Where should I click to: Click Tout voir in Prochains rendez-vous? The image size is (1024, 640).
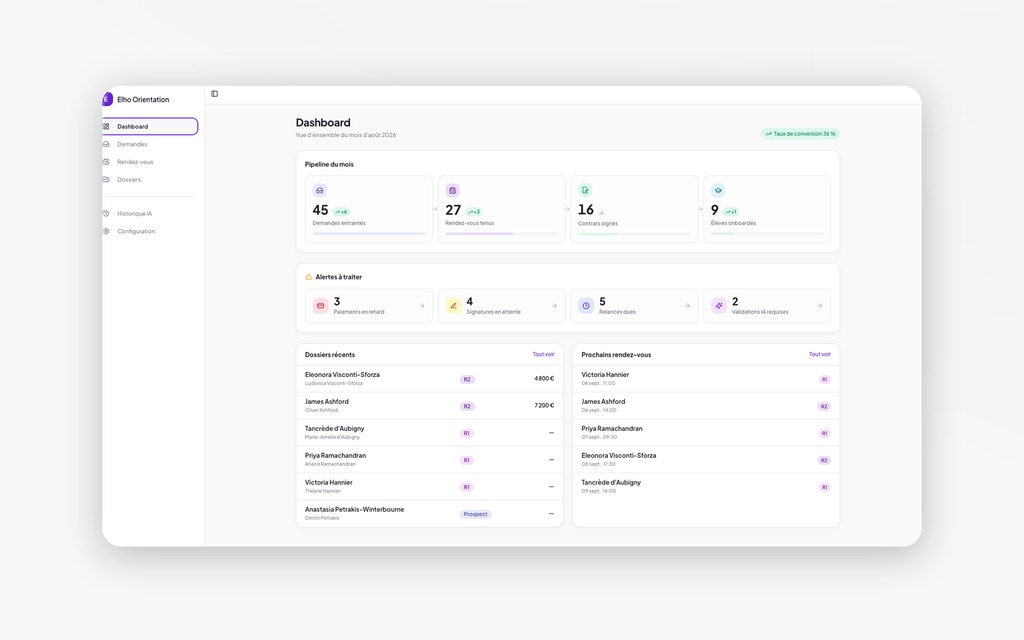[x=820, y=355]
